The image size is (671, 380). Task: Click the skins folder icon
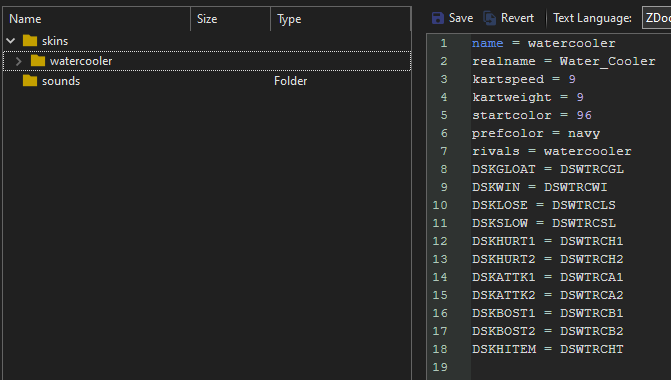click(30, 41)
